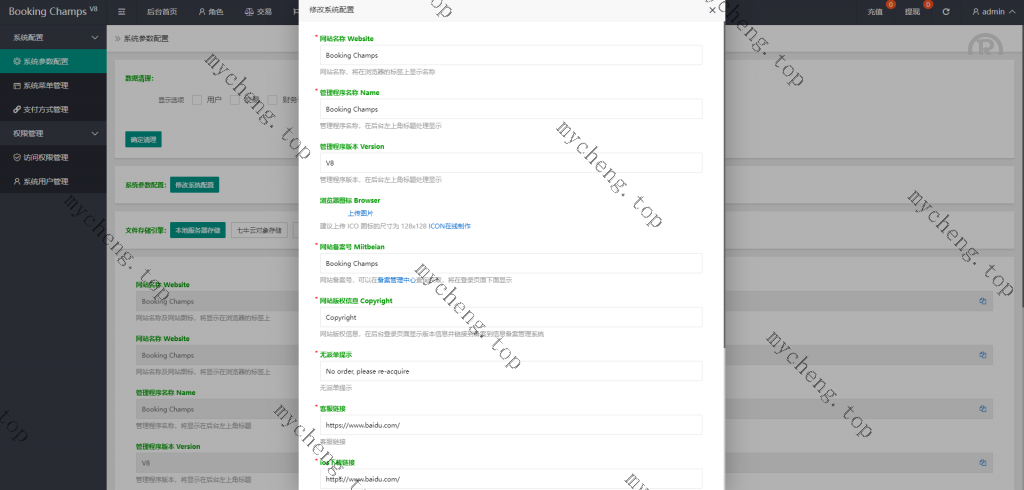Click the 上传图片 upload link
Screen dimensions: 1024x490
pyautogui.click(x=360, y=214)
